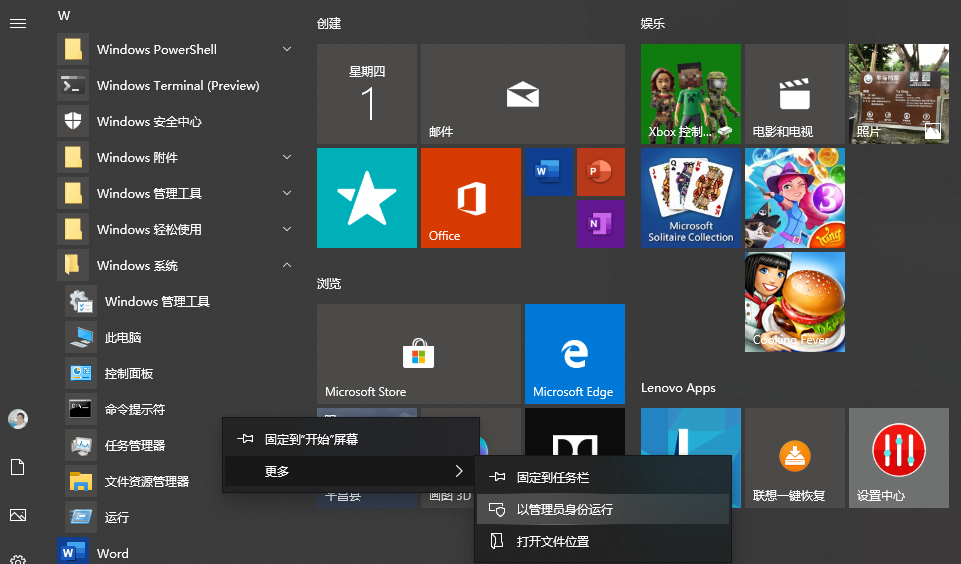
Task: Choose 以管理员身份运行
Action: 603,509
